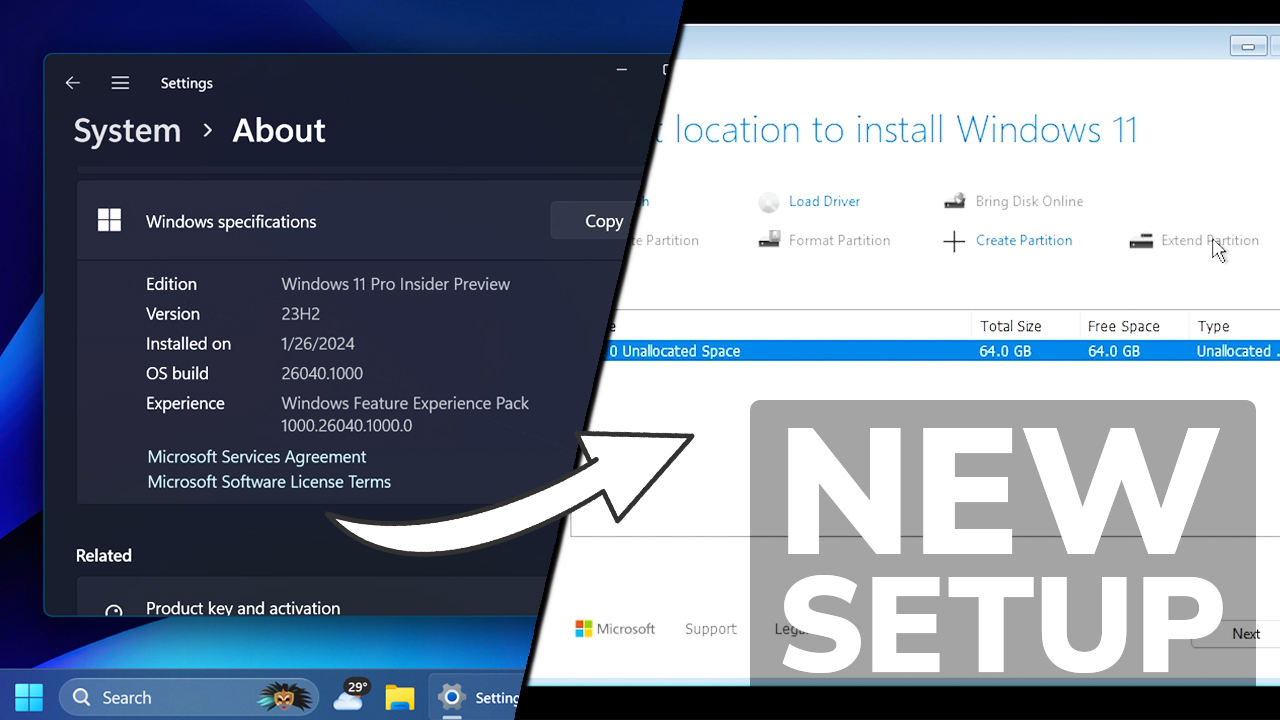Open Settings from the taskbar gear icon
Viewport: 1280px width, 720px height.
click(x=452, y=697)
